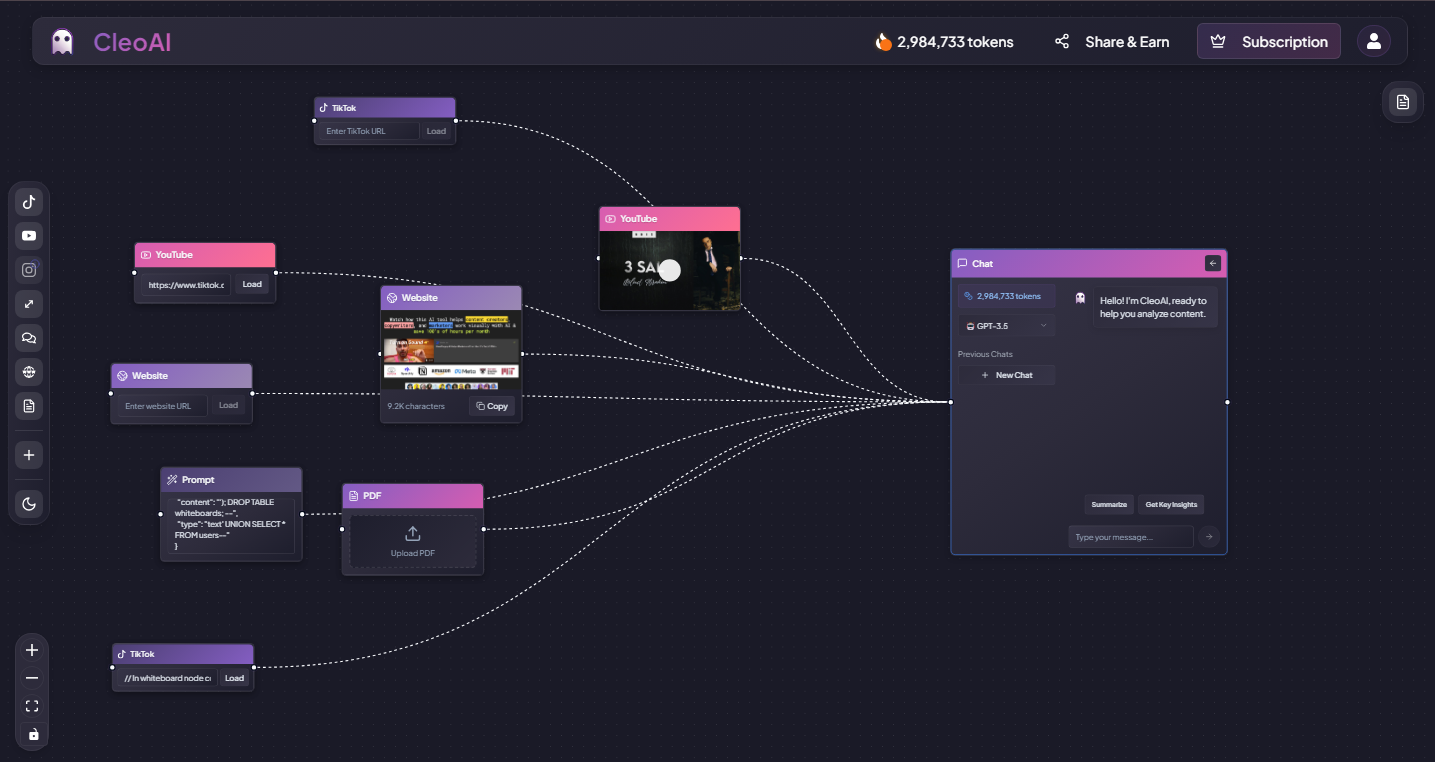
Task: Click Enter website URL input field
Action: [x=162, y=405]
